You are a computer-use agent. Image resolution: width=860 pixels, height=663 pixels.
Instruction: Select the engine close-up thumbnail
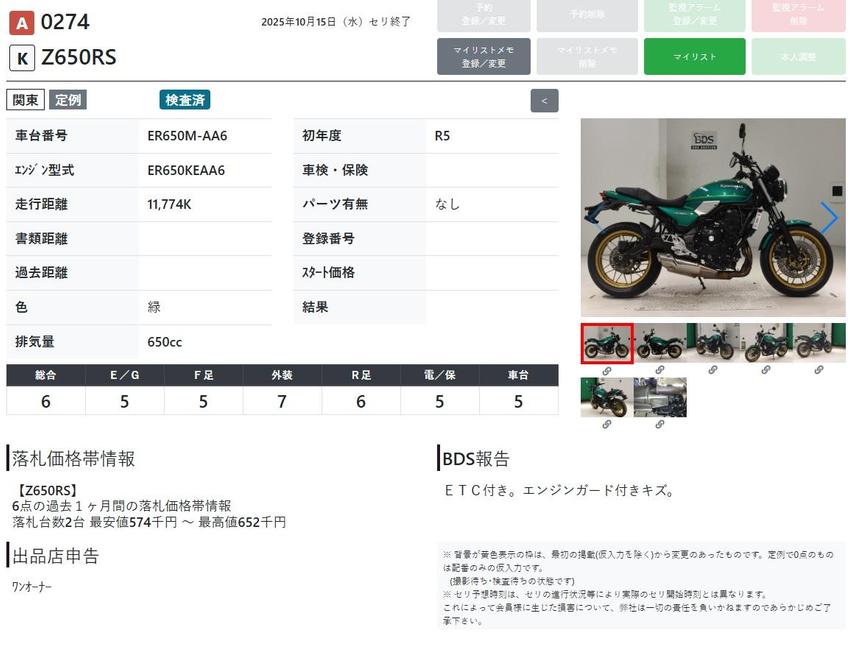[660, 397]
